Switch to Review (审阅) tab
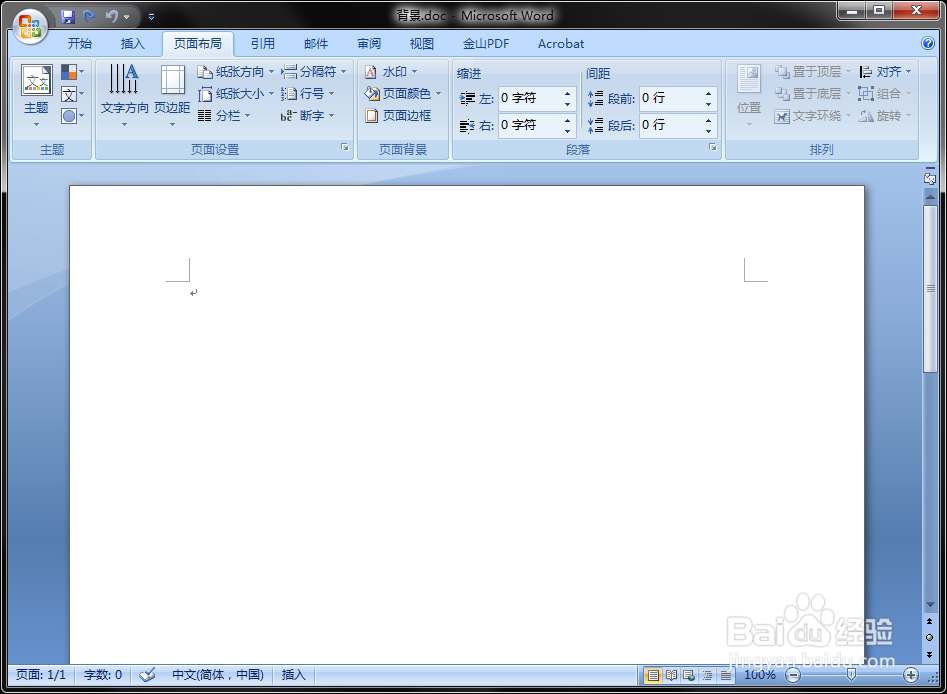This screenshot has width=947, height=694. tap(369, 43)
